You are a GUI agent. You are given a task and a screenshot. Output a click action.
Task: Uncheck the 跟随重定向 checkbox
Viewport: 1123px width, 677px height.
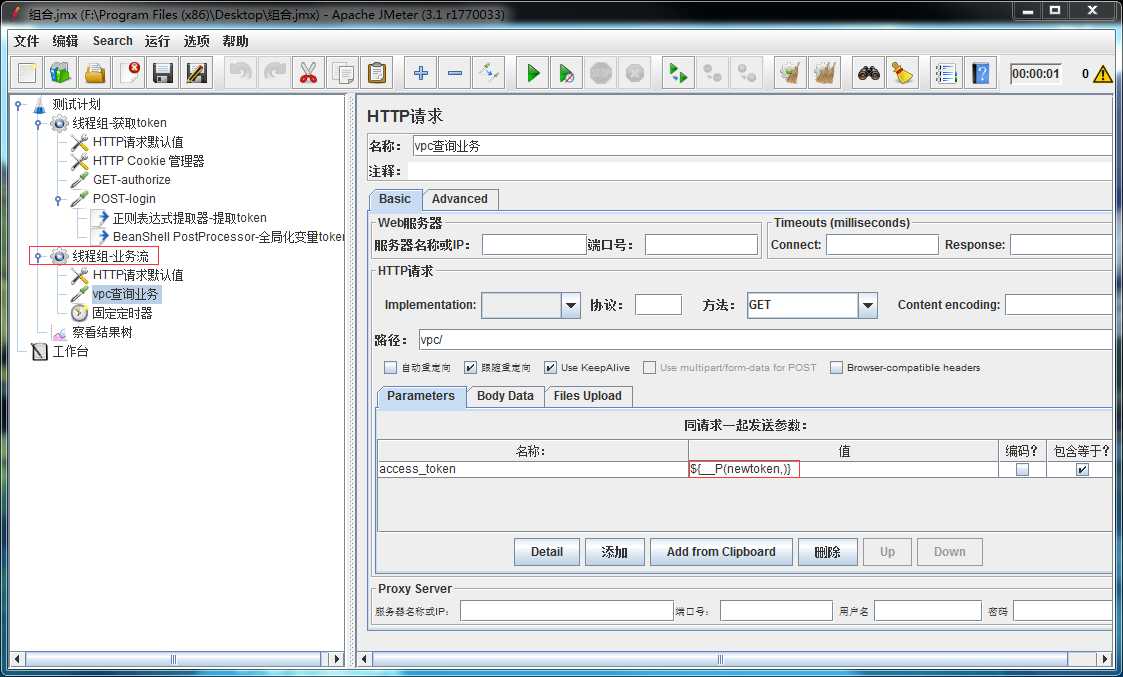(x=471, y=368)
